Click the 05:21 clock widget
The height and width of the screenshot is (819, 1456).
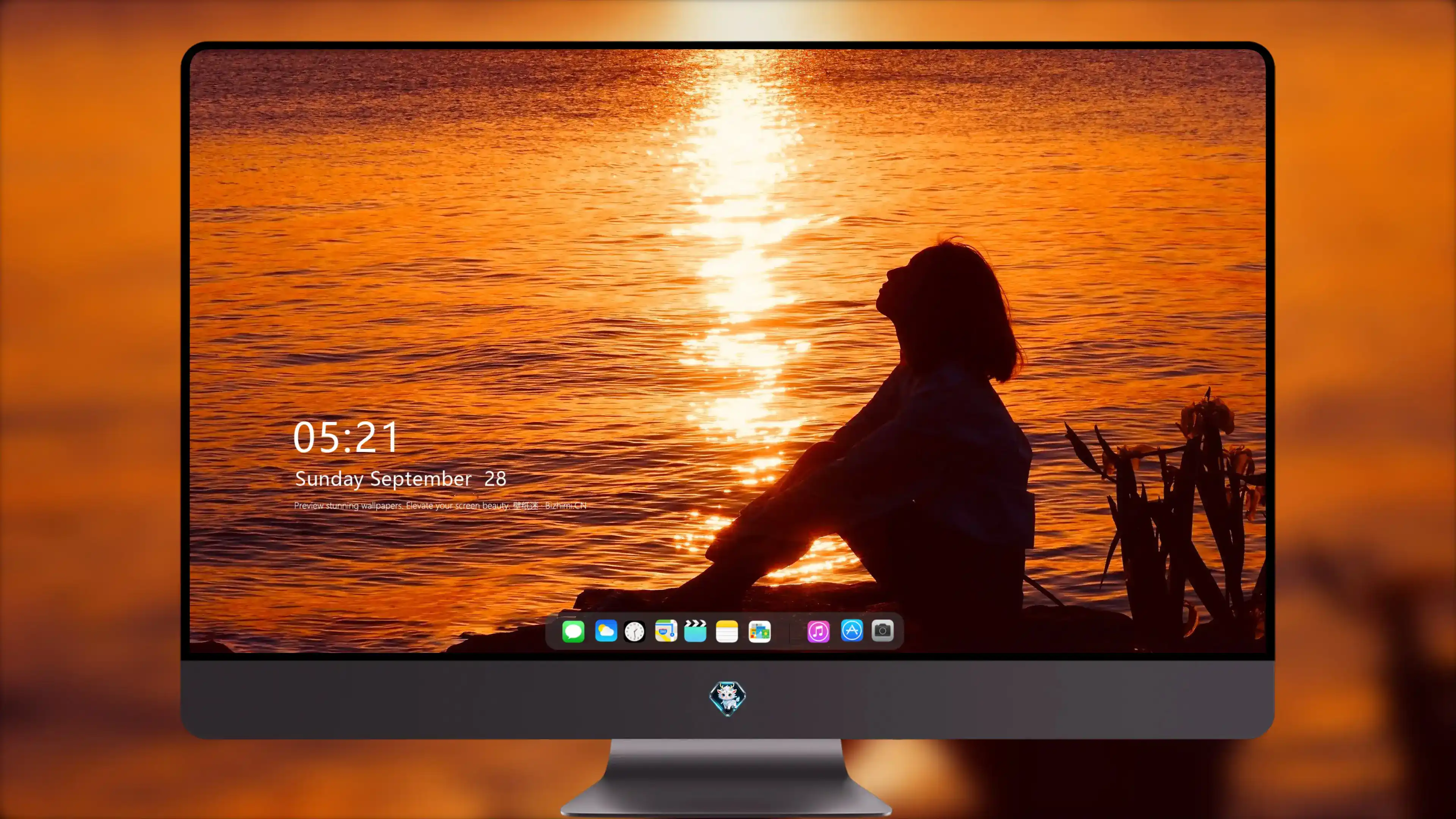(345, 438)
